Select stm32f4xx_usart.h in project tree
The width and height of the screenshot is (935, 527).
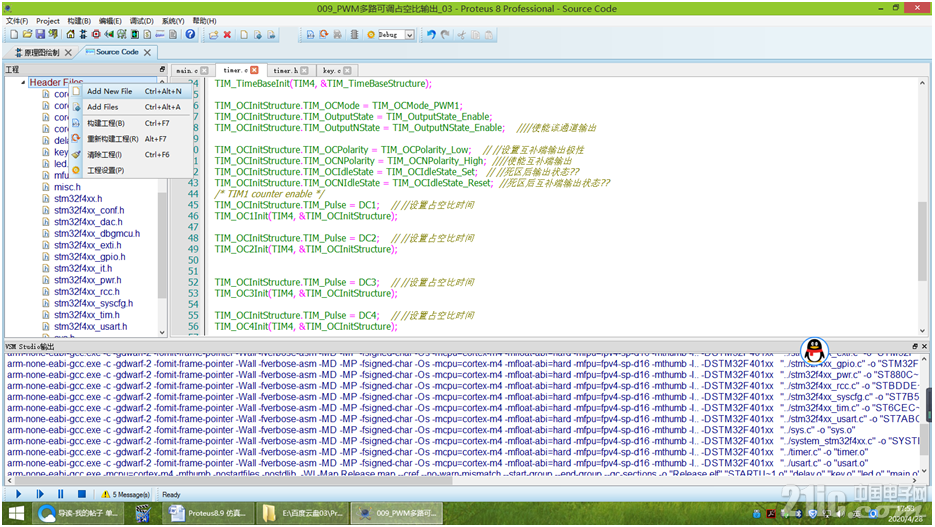click(x=91, y=327)
